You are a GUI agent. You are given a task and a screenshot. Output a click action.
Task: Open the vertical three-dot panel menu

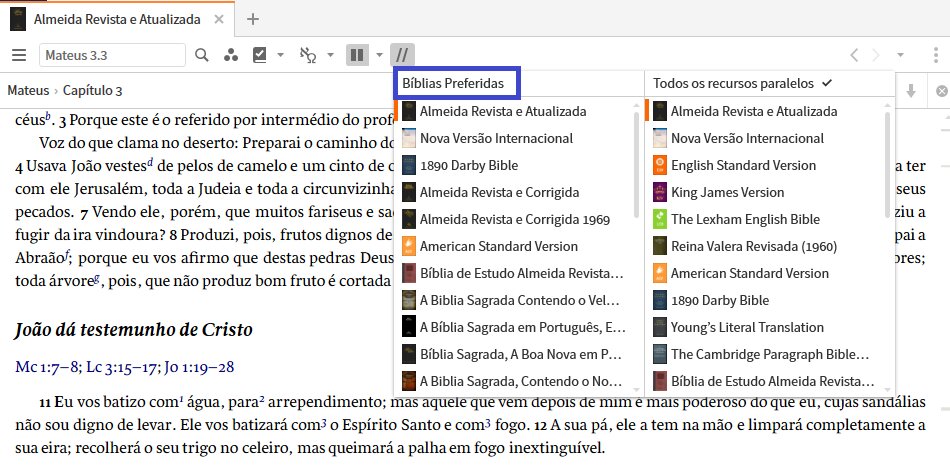pyautogui.click(x=936, y=55)
